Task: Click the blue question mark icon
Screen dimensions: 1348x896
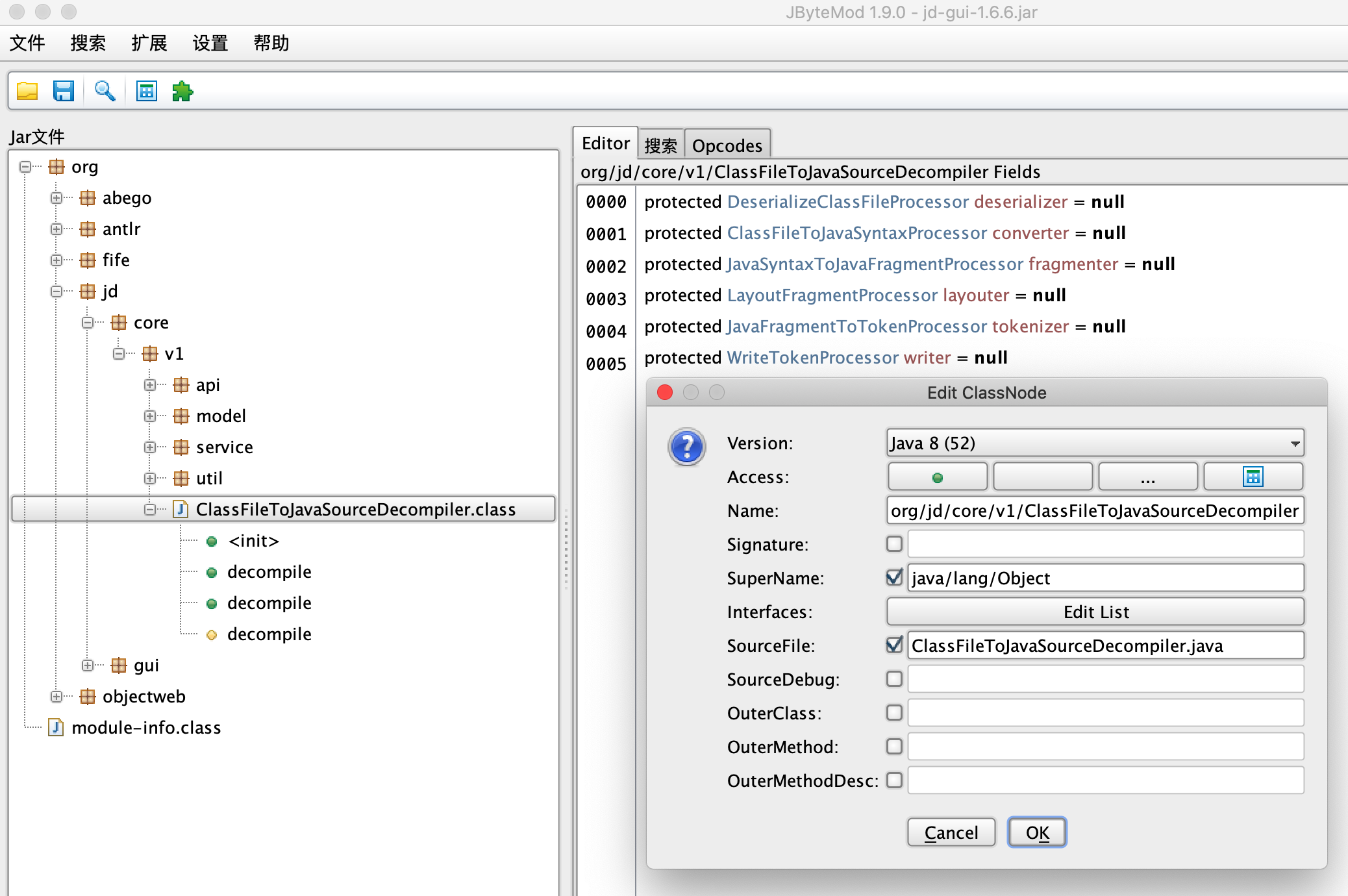Action: 686,447
